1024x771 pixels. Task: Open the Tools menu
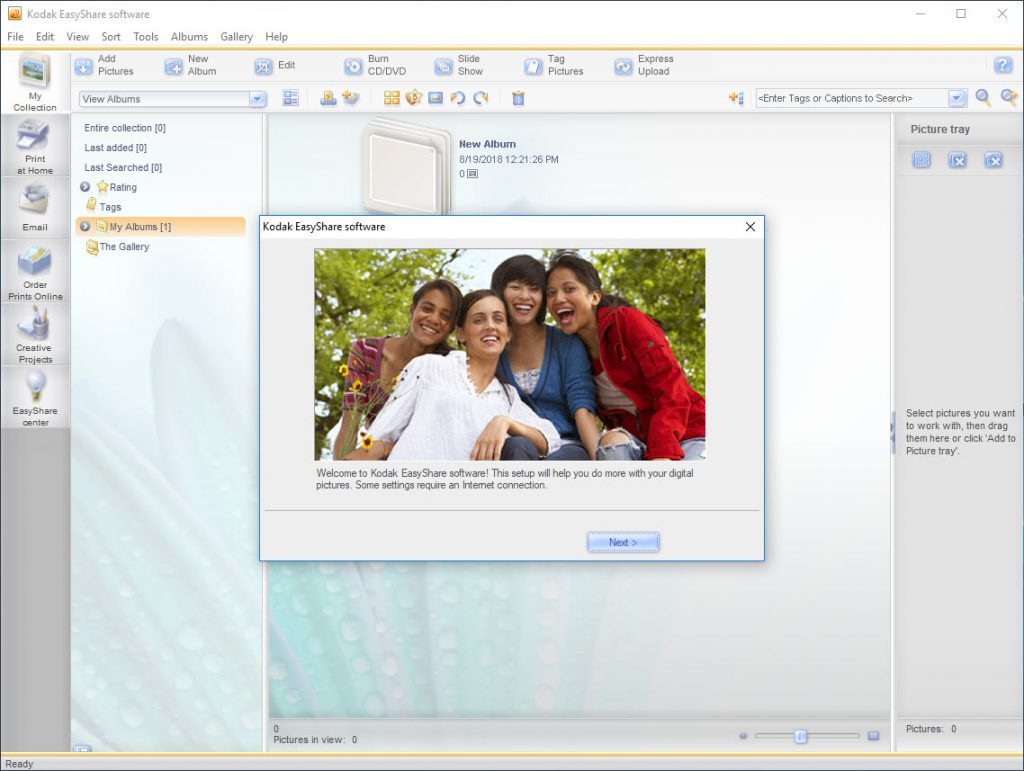click(146, 37)
